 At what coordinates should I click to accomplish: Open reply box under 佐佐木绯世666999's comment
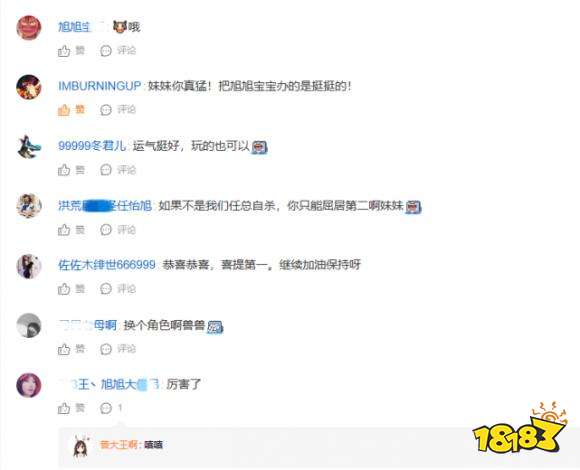[118, 289]
